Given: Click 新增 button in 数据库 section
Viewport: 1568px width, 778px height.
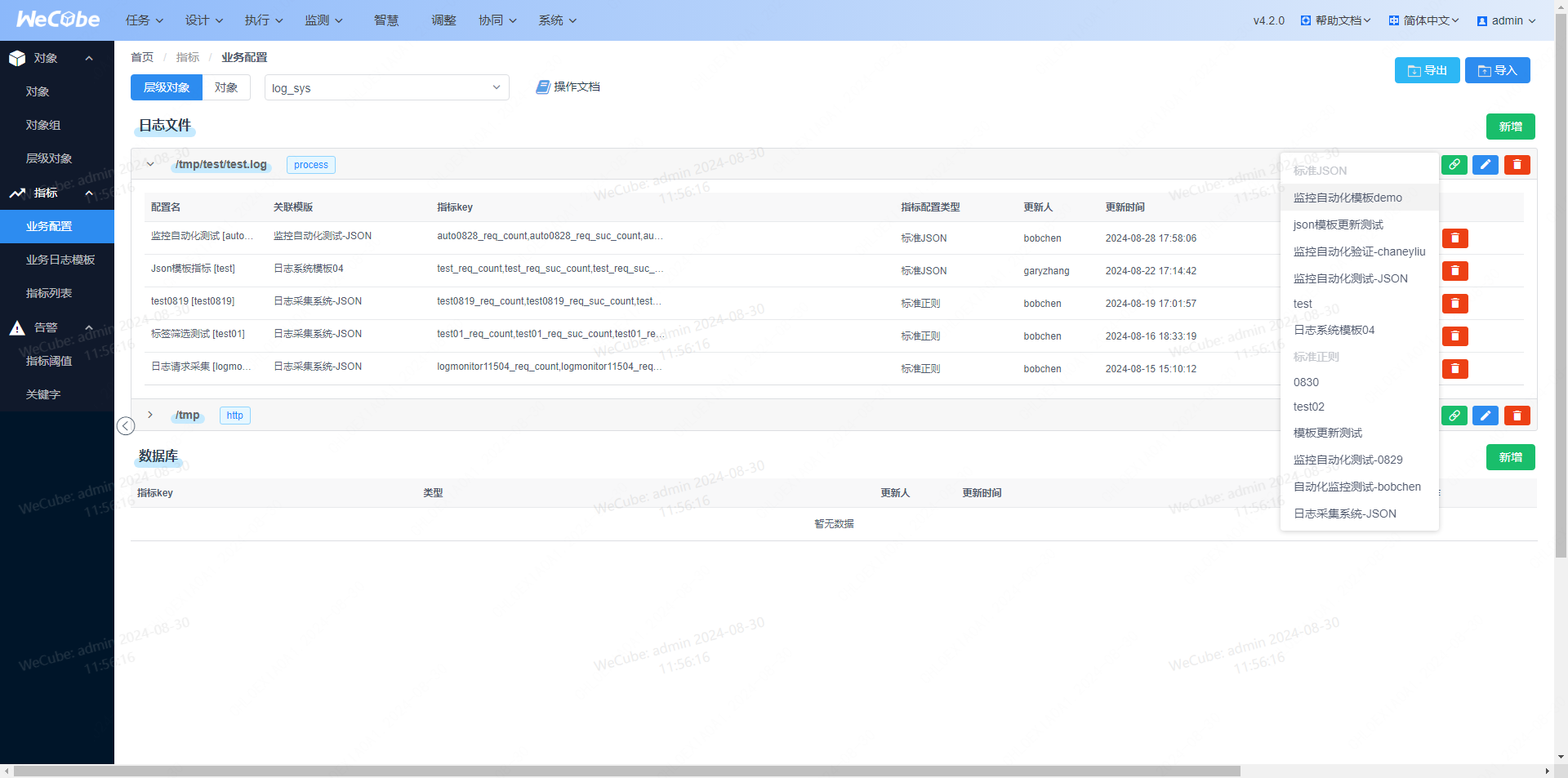Looking at the screenshot, I should 1511,457.
